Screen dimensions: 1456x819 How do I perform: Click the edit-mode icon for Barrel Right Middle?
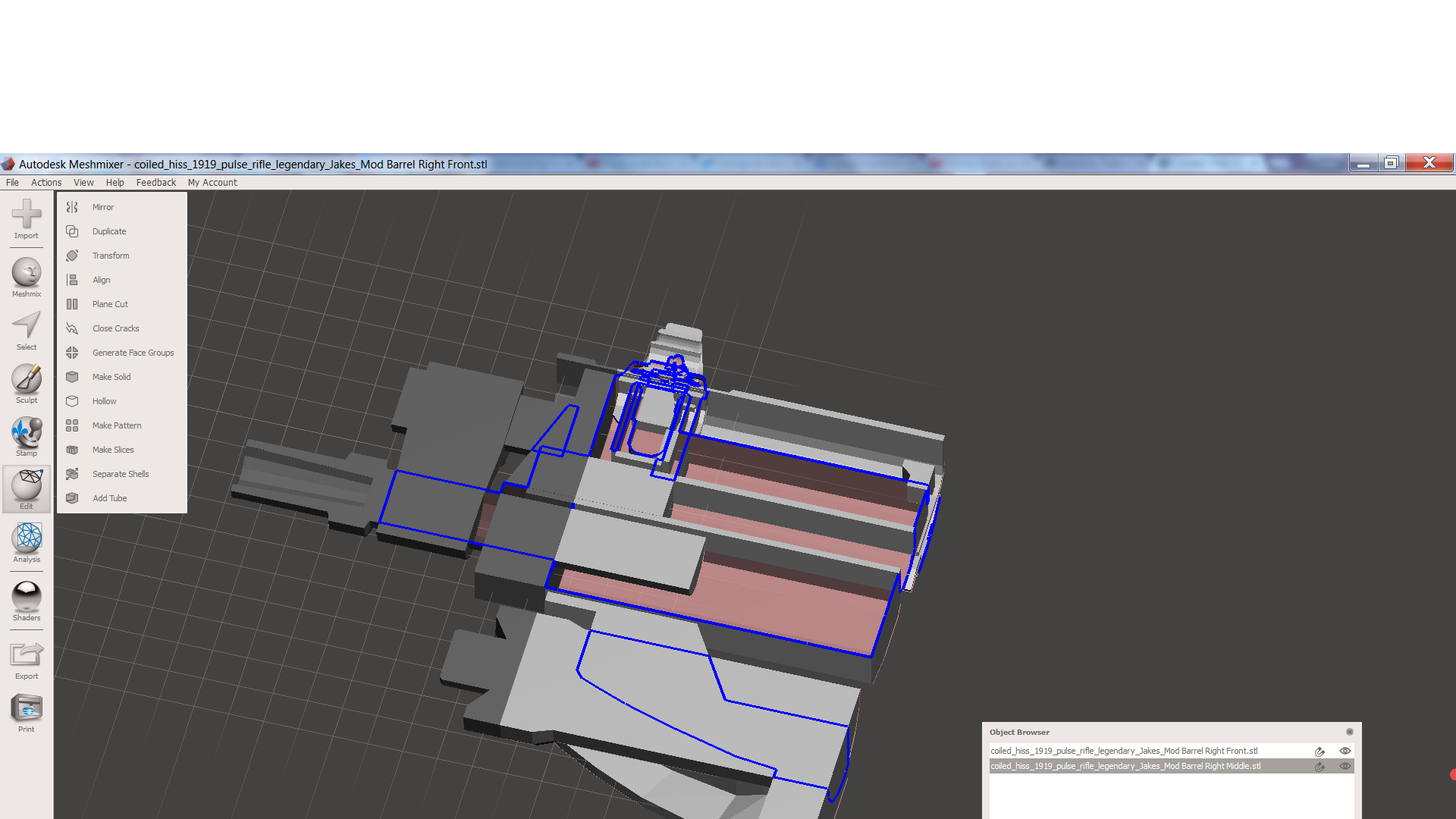(x=1320, y=767)
